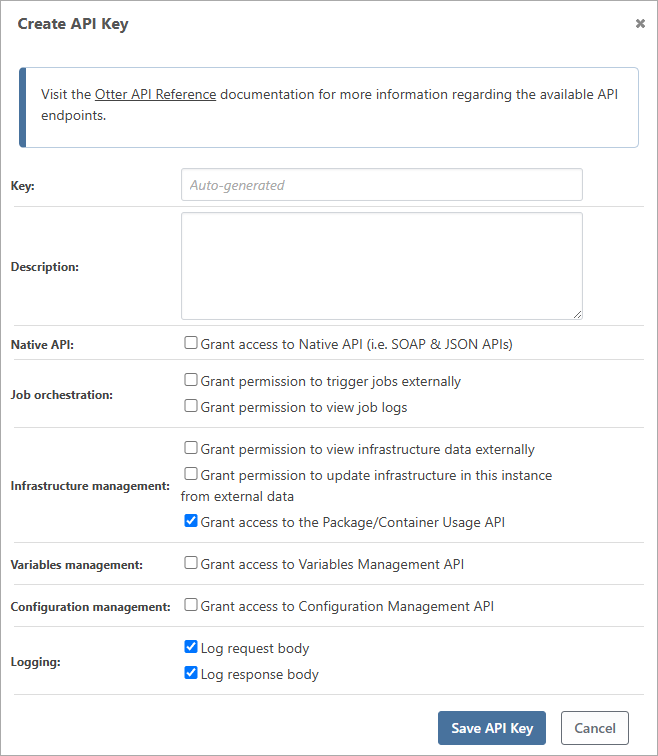
Task: Click the Logging label
Action: [36, 662]
